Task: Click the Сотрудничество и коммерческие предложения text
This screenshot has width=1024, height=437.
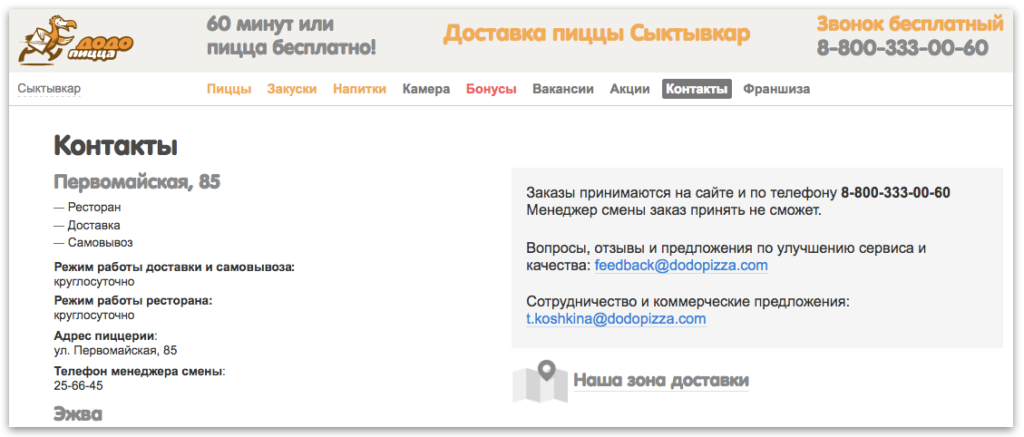Action: (687, 302)
